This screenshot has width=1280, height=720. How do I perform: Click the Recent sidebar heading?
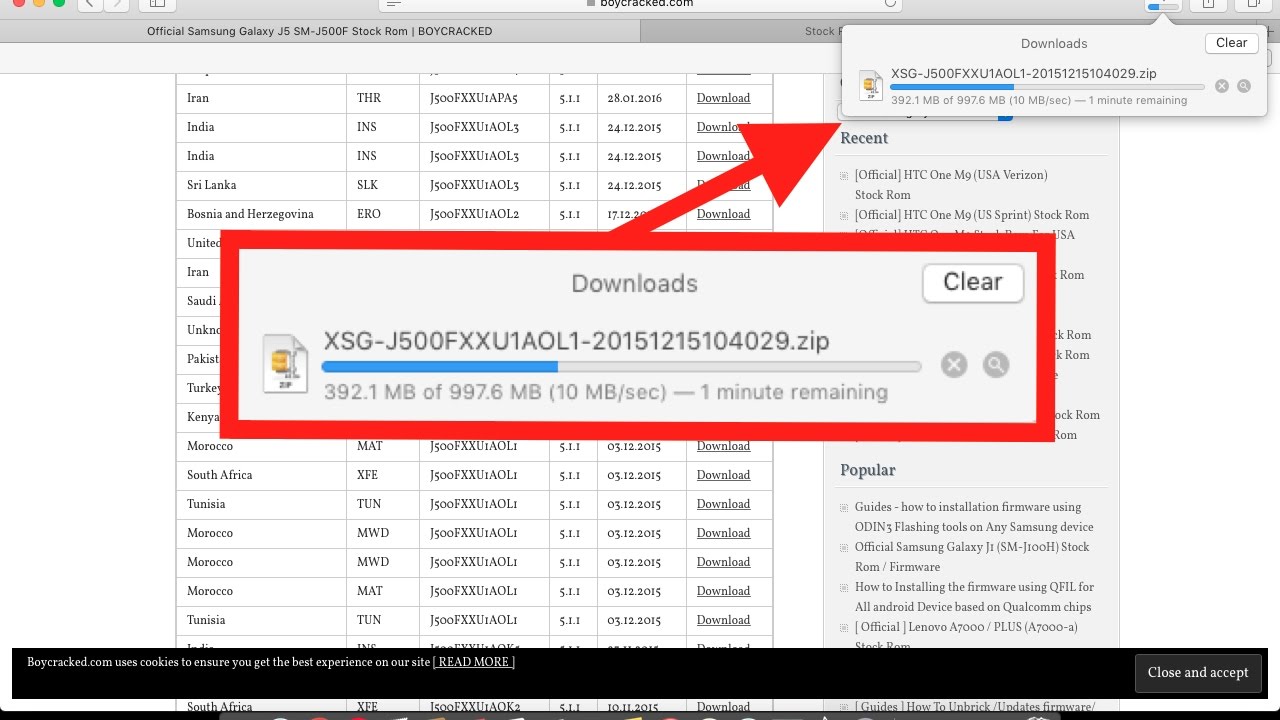coord(864,139)
